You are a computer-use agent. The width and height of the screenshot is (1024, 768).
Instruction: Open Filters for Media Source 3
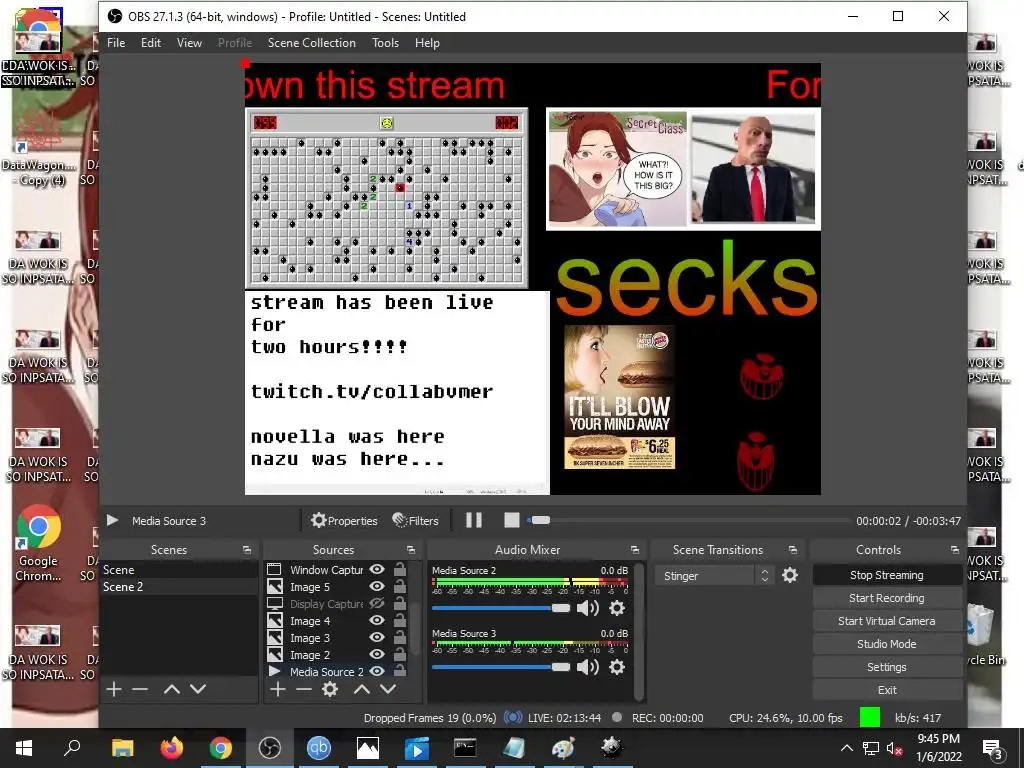point(415,520)
